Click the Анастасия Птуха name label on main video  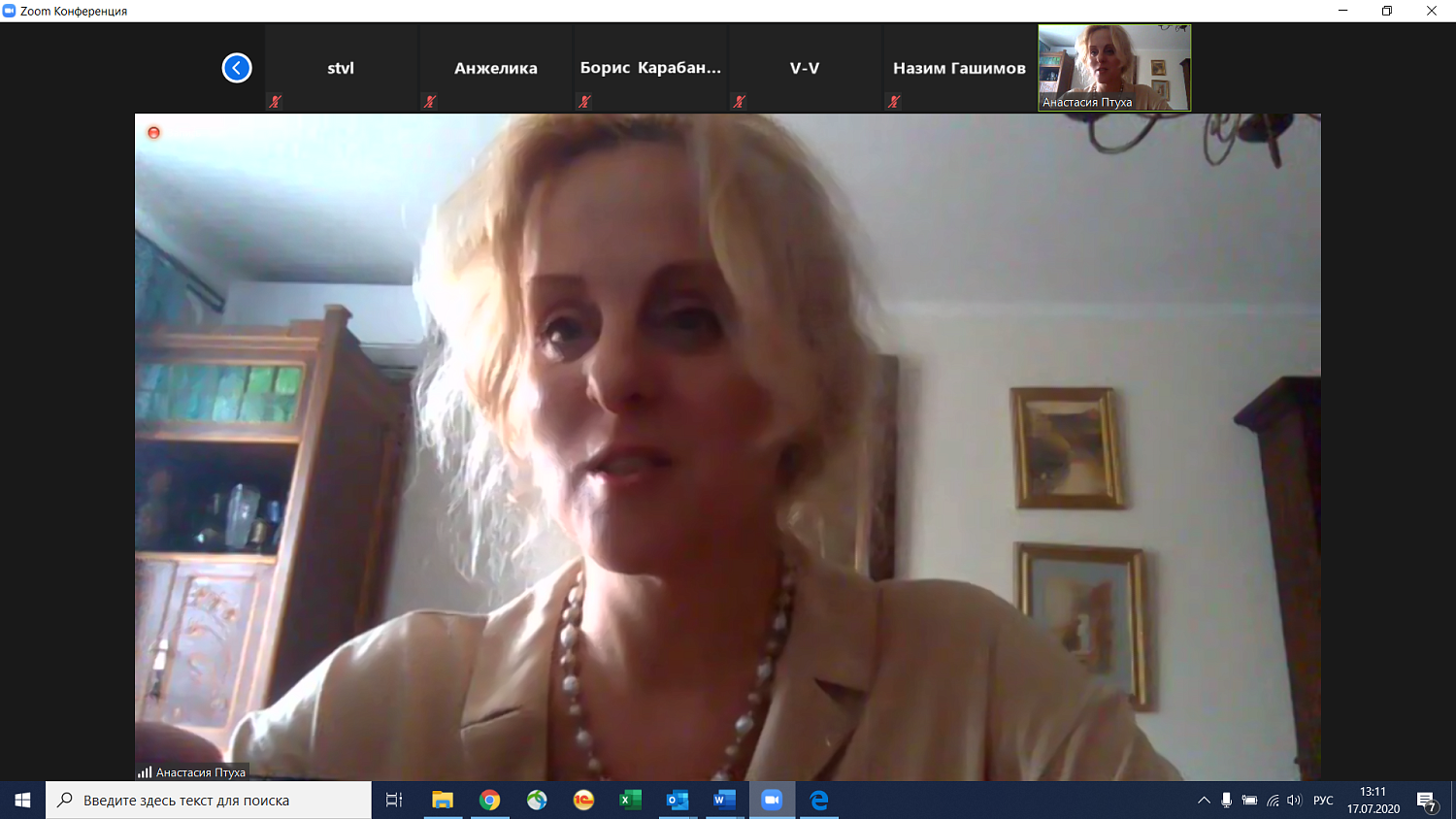(x=201, y=772)
